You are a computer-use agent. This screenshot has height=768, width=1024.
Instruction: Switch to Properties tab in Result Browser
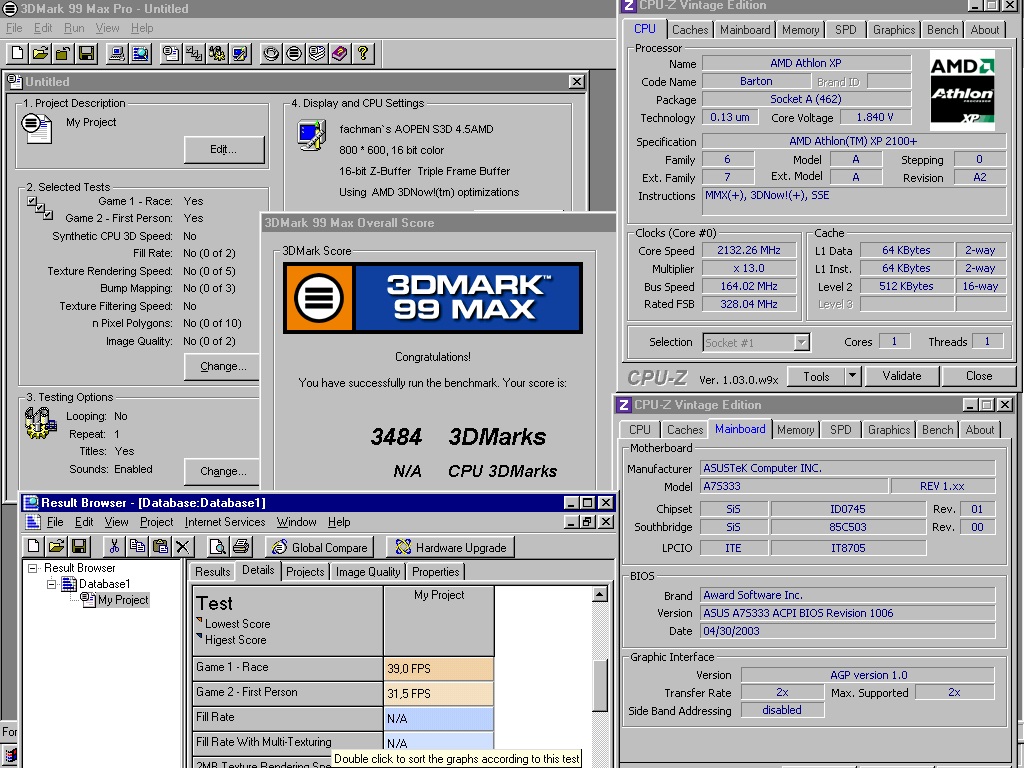(436, 571)
